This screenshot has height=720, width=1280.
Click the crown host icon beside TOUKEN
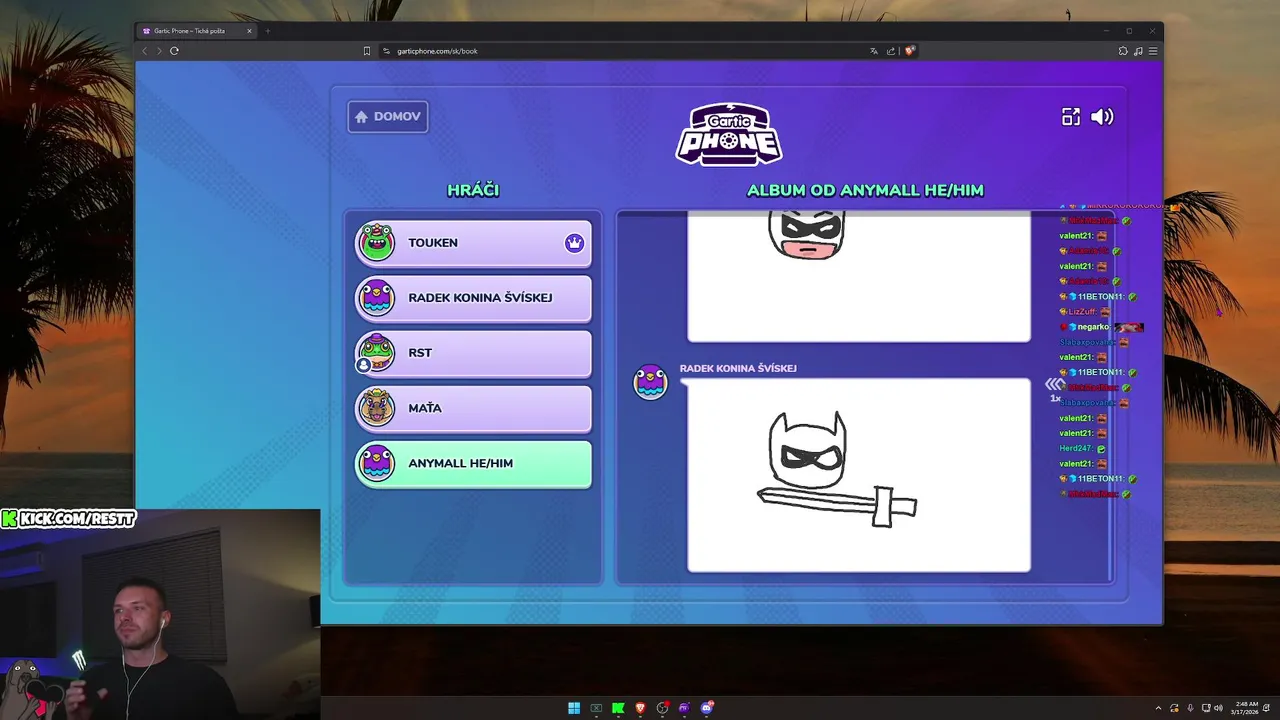coord(574,243)
